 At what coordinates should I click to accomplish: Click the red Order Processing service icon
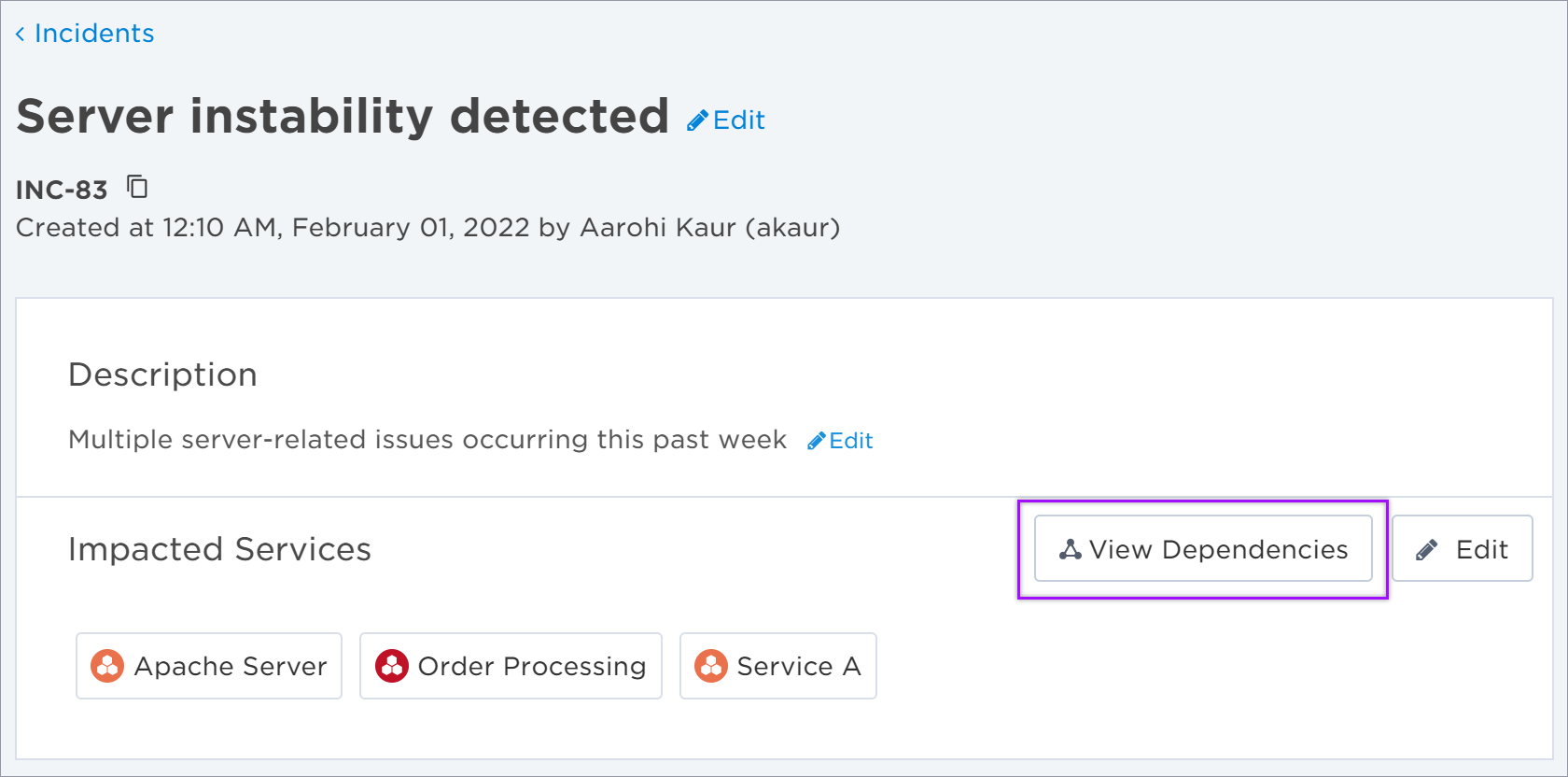tap(392, 666)
